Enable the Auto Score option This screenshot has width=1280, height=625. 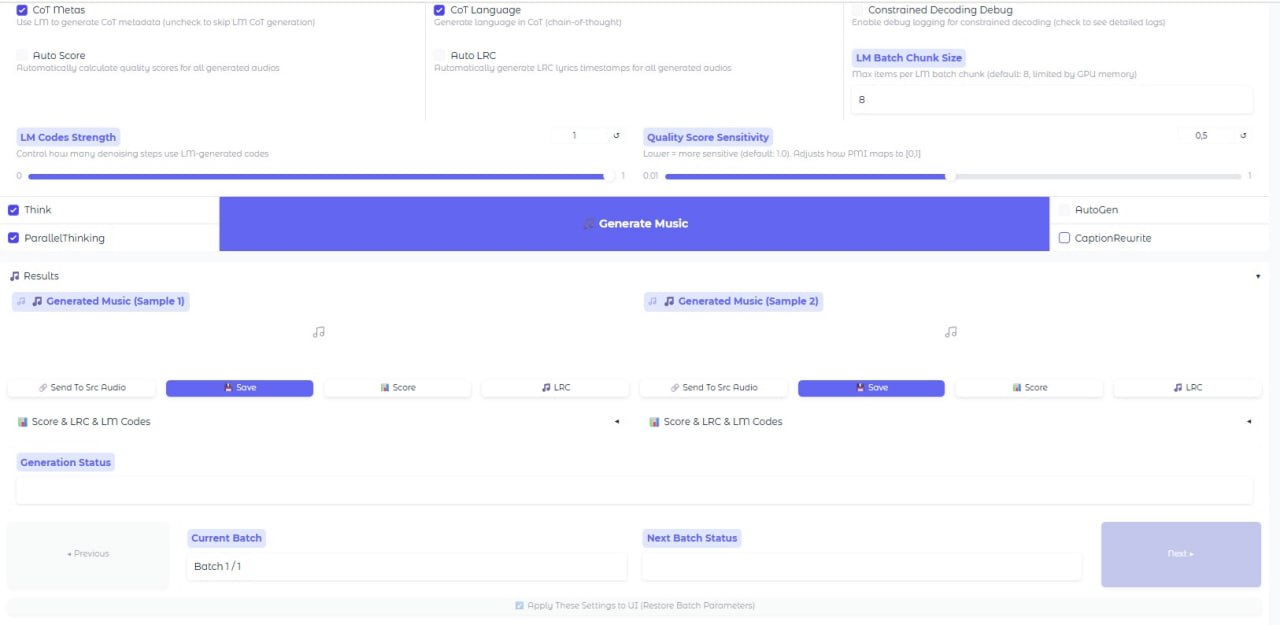pos(22,56)
